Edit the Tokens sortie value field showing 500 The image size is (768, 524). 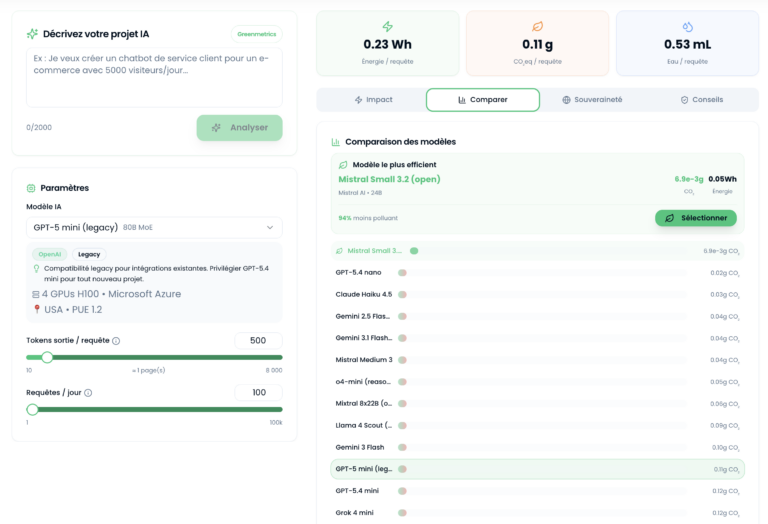coord(259,341)
